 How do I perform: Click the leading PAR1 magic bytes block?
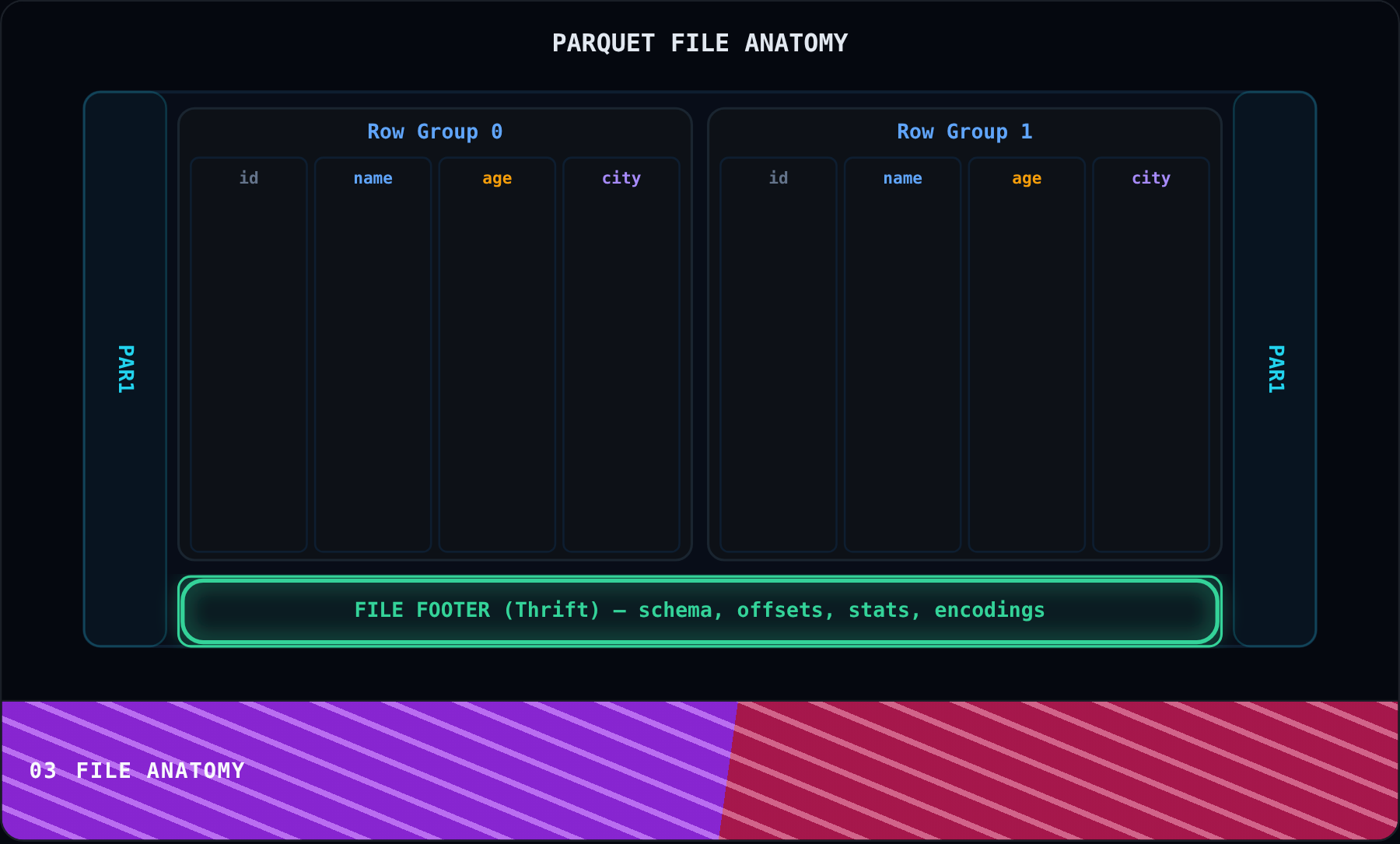point(125,369)
